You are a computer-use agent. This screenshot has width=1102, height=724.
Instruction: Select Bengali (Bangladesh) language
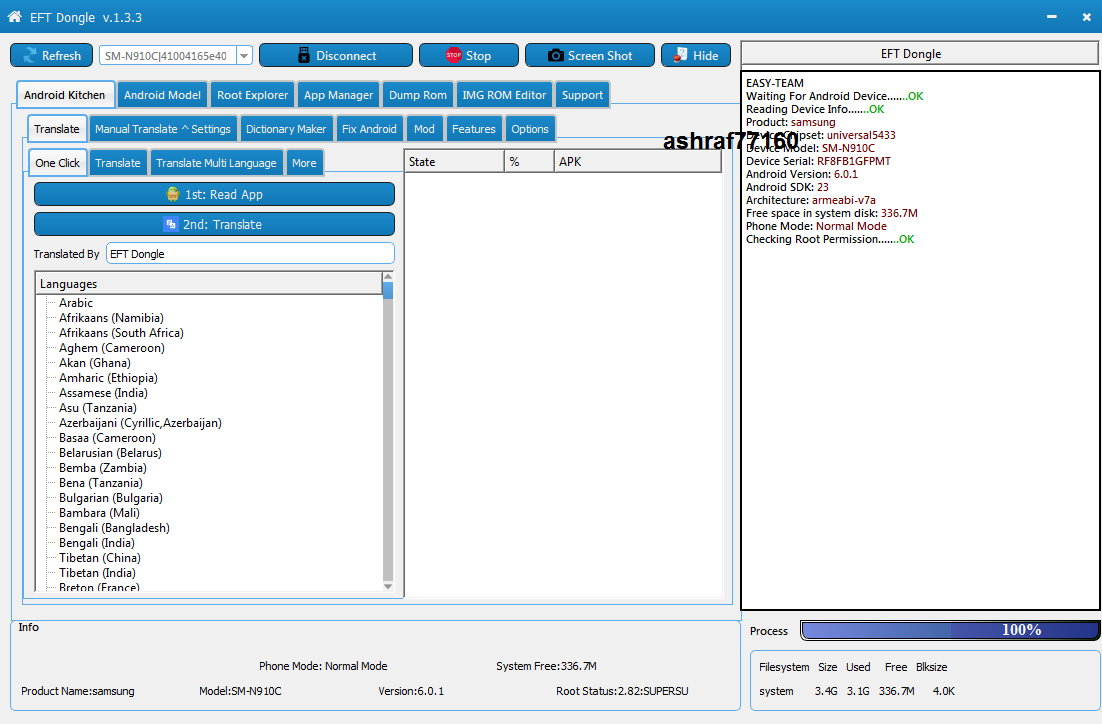click(x=114, y=528)
